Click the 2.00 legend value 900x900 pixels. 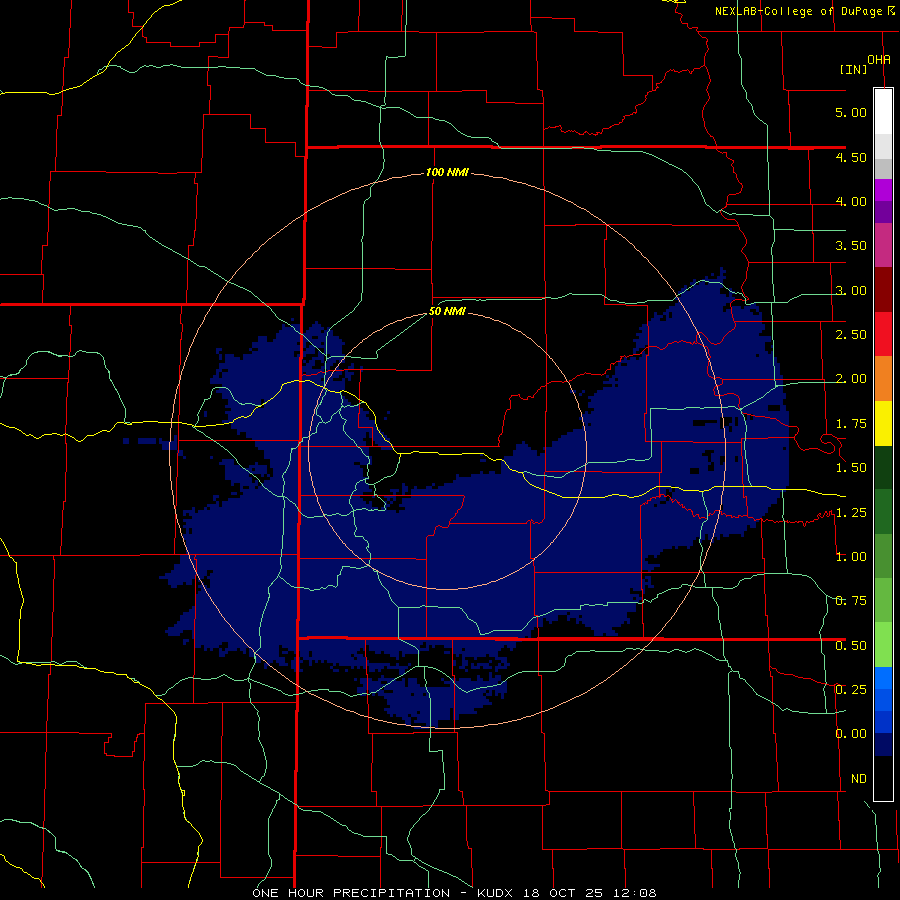[851, 379]
